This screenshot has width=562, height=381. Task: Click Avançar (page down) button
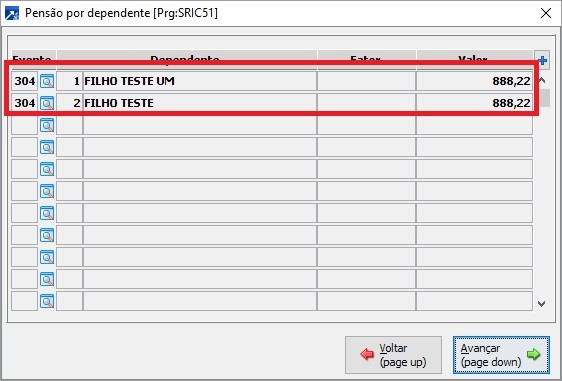pos(501,355)
